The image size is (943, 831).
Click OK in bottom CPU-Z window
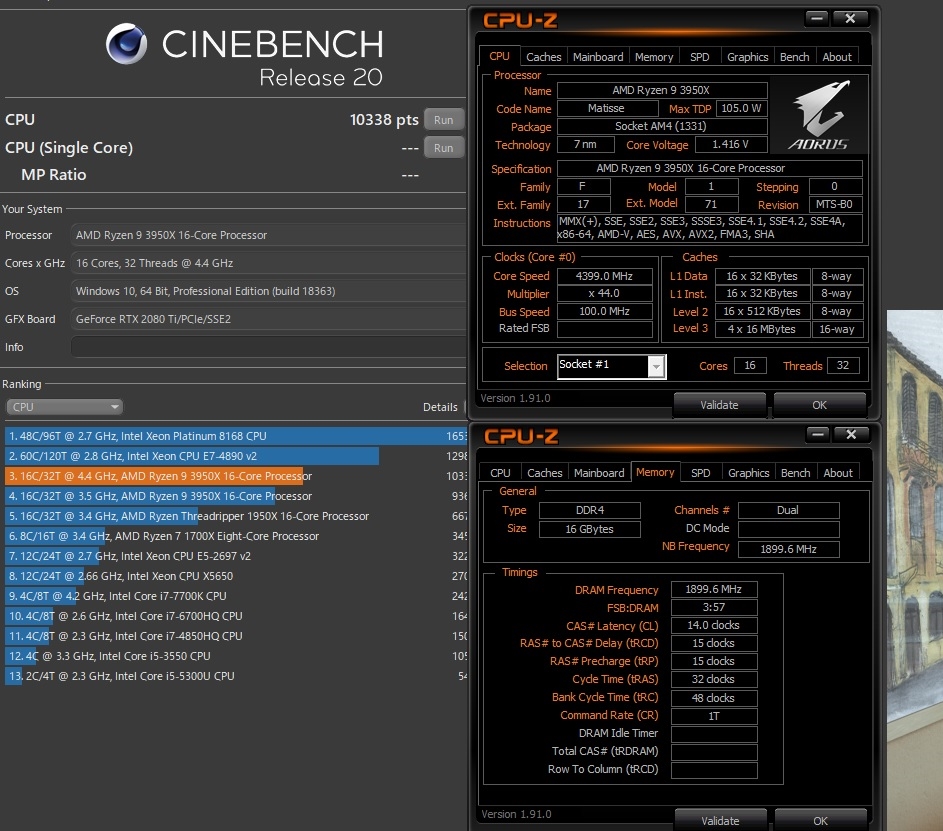tap(820, 821)
